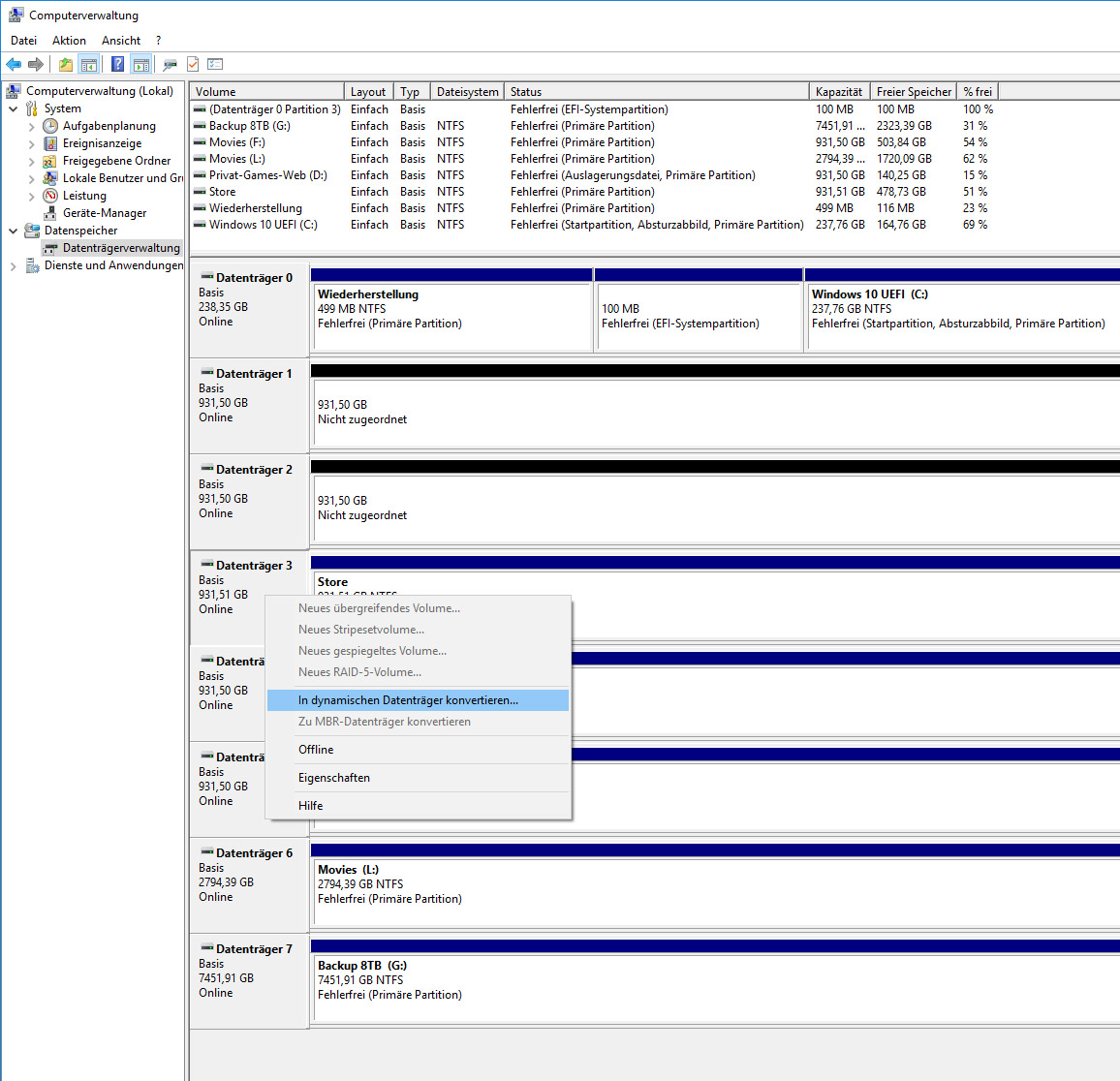Select Windows 10 UEFI (C:) partition block
Viewport: 1120px width, 1081px height.
(961, 311)
